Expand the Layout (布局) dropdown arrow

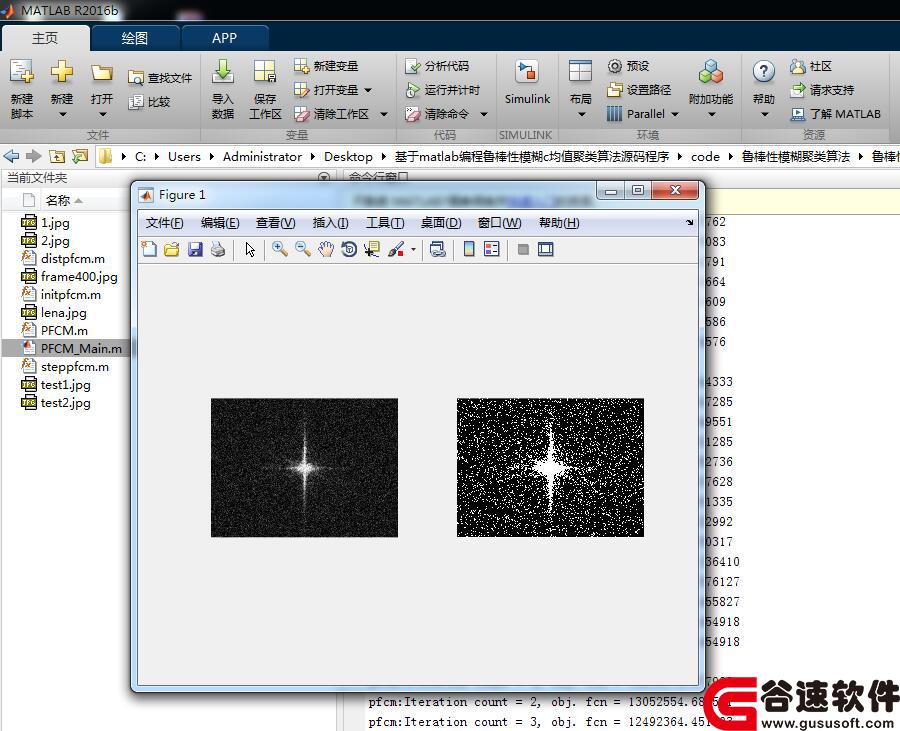[581, 115]
